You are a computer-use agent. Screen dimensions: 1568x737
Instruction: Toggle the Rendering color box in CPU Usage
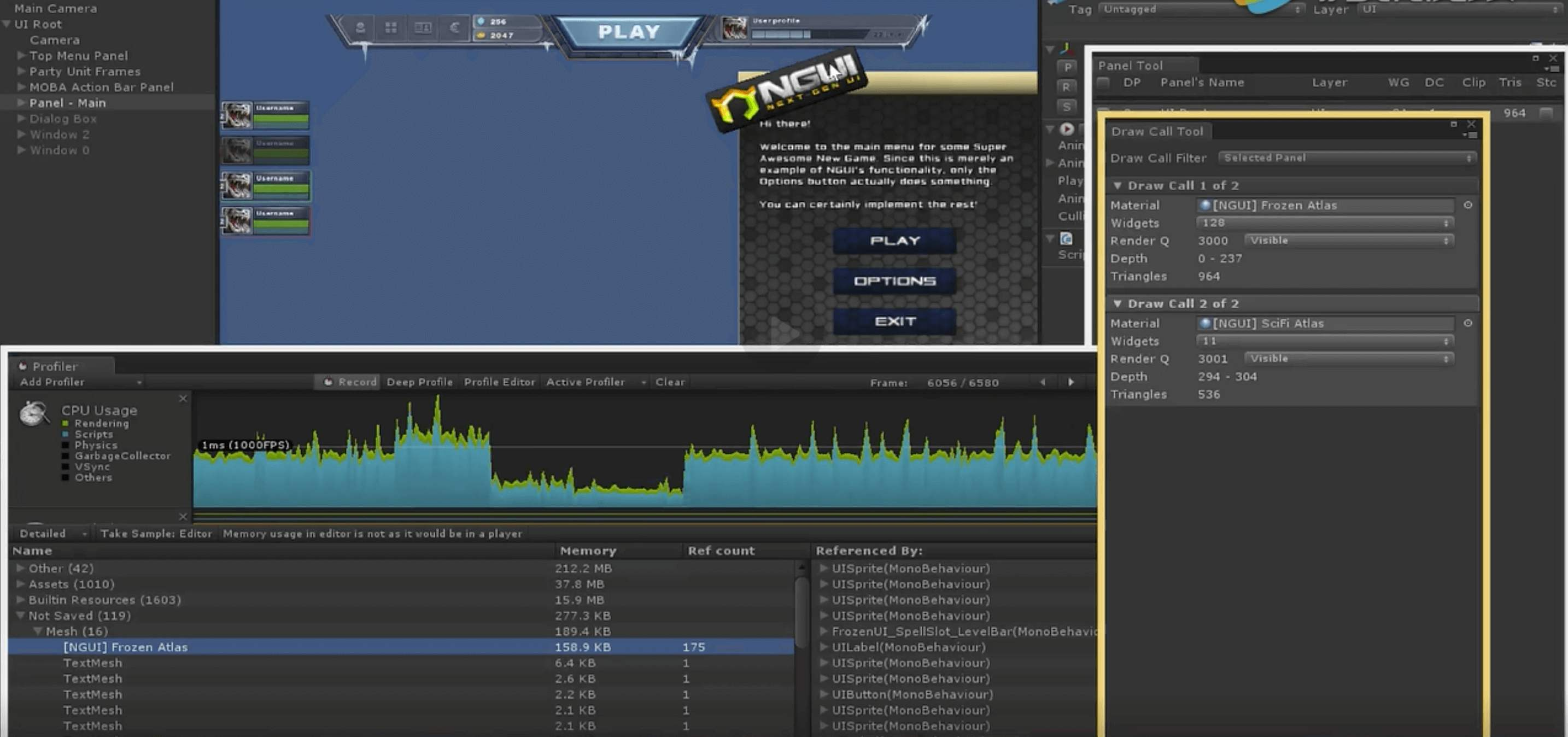click(x=65, y=424)
